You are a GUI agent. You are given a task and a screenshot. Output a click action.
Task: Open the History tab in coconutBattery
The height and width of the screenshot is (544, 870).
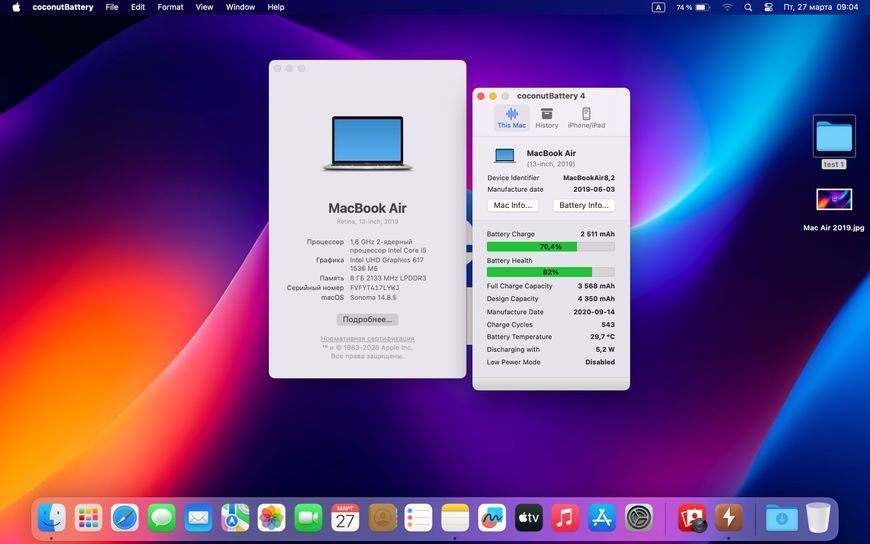point(547,118)
